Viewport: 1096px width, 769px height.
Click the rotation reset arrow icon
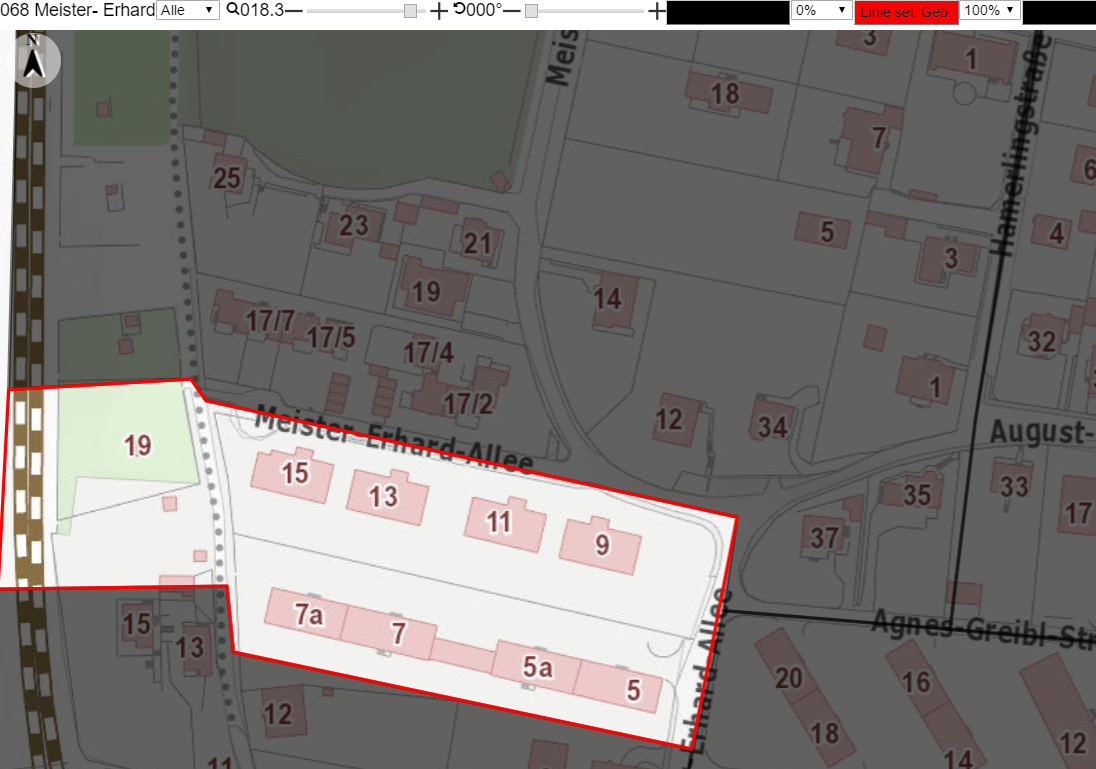point(459,8)
